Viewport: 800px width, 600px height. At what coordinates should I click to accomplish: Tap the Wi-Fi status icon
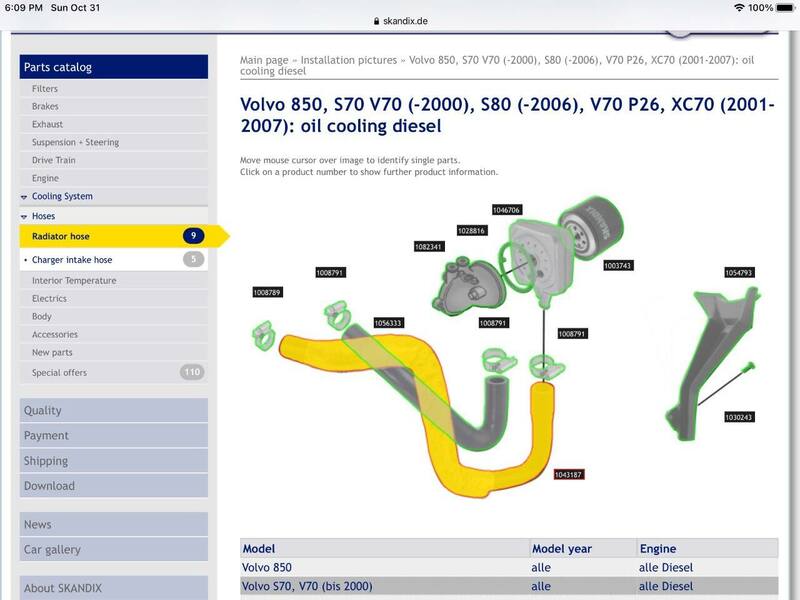coord(739,8)
